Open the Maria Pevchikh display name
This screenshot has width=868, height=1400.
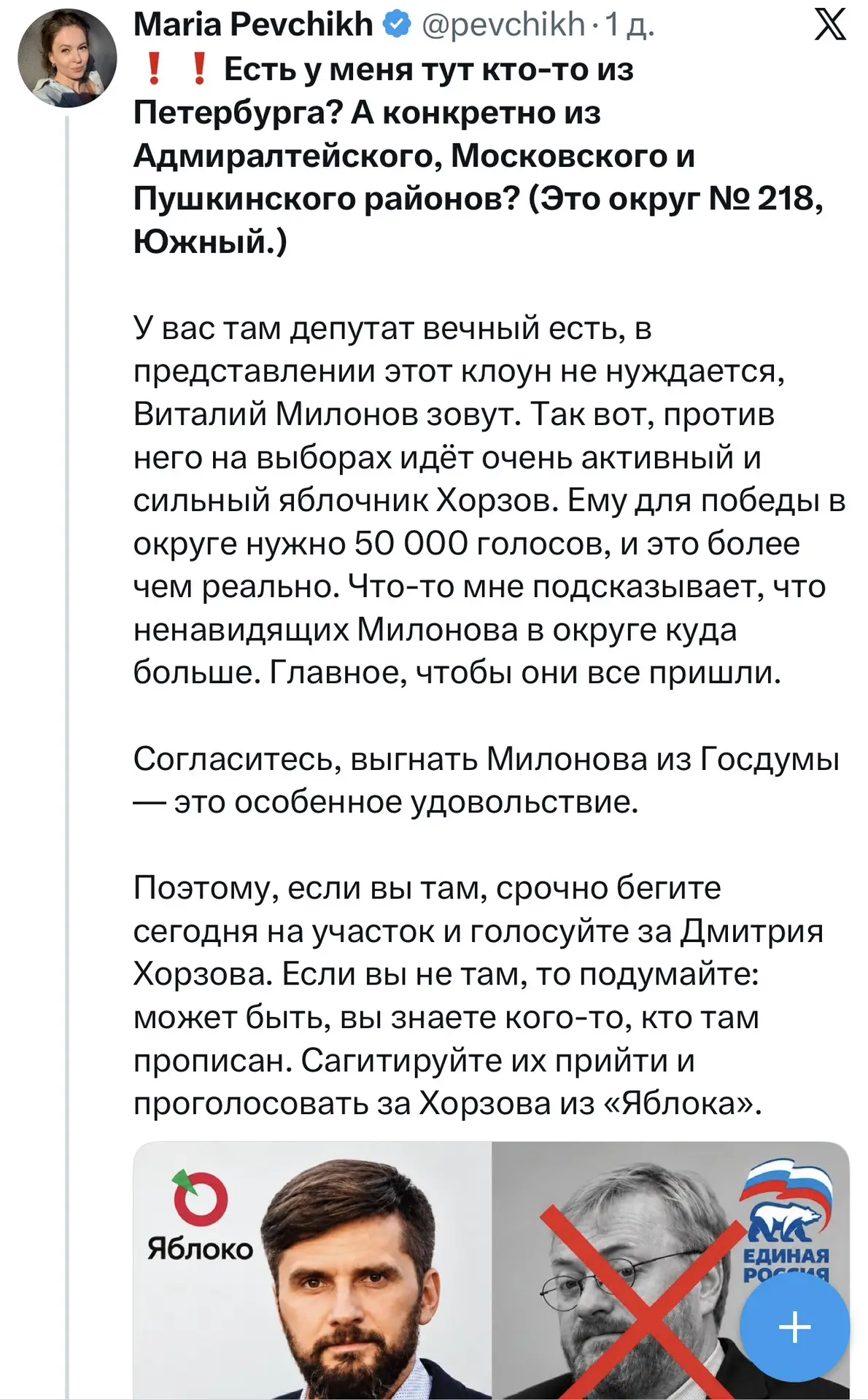pos(253,25)
